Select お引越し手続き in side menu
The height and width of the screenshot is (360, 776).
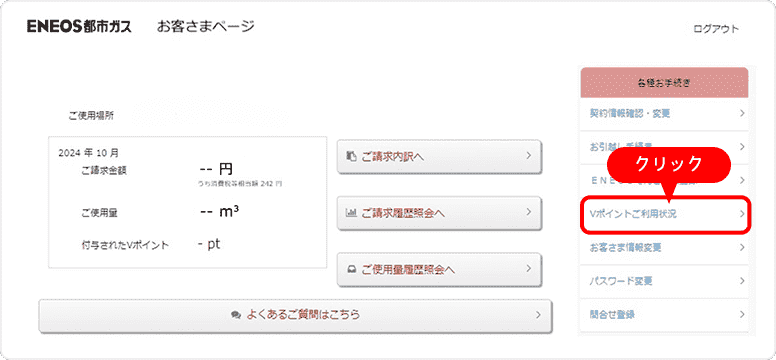(664, 147)
